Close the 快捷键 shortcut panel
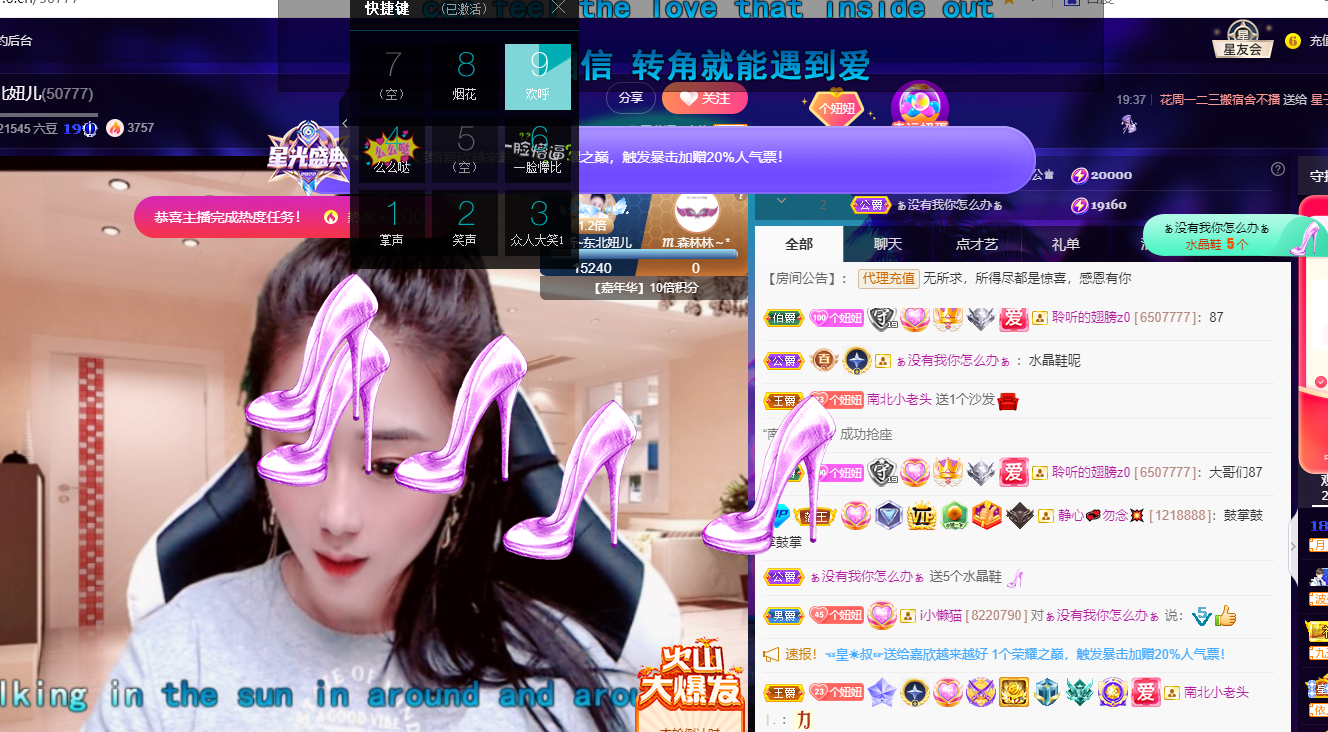This screenshot has height=732, width=1328. point(559,8)
